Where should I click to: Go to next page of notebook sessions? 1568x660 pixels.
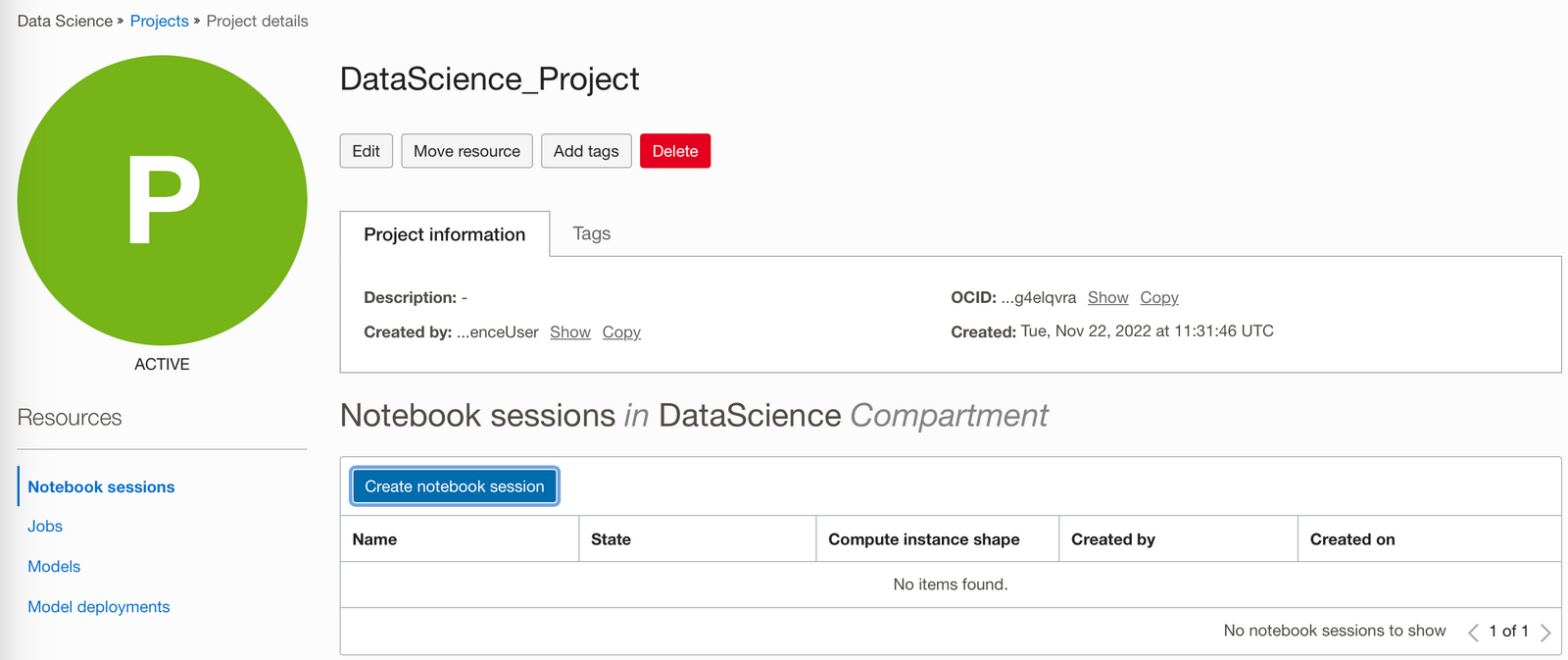pyautogui.click(x=1545, y=633)
